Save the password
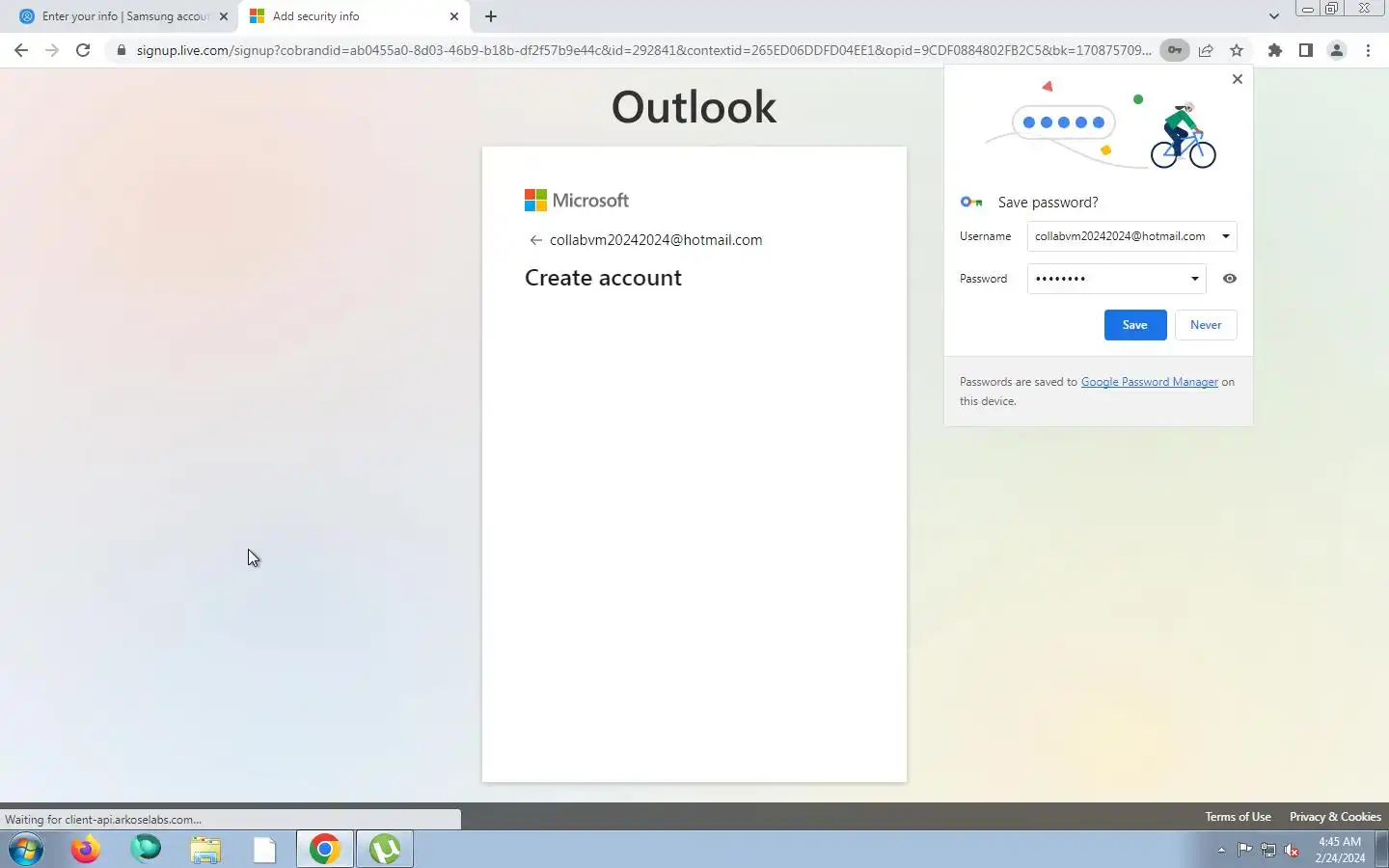The image size is (1389, 868). 1135,325
